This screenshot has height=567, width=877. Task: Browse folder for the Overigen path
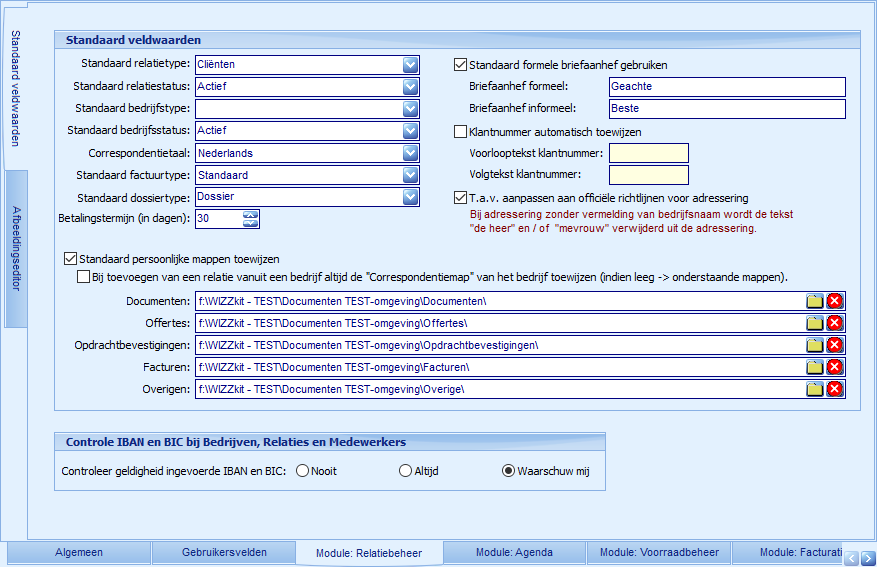pos(815,389)
